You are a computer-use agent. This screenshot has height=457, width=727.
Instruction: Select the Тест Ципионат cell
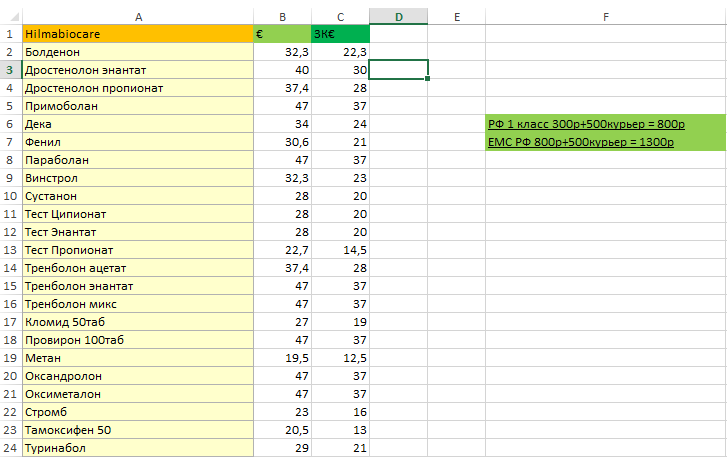[x=138, y=214]
